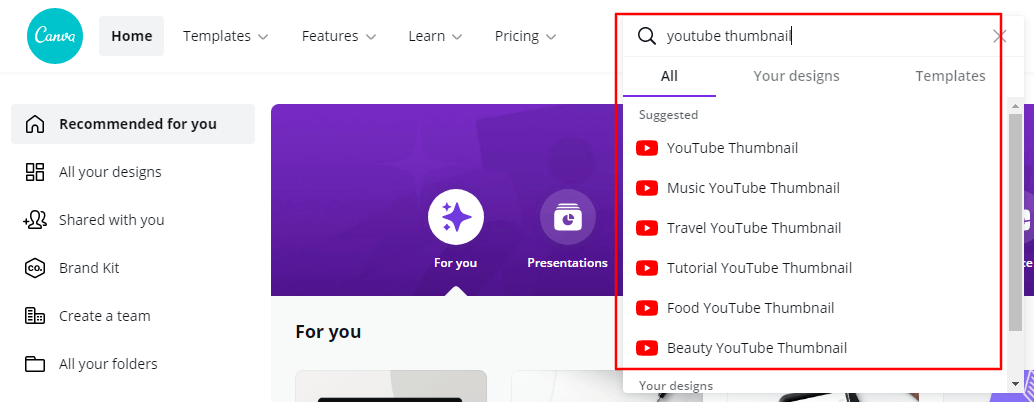Click the scrollbar up arrow in search results
The height and width of the screenshot is (402, 1034).
click(1016, 105)
